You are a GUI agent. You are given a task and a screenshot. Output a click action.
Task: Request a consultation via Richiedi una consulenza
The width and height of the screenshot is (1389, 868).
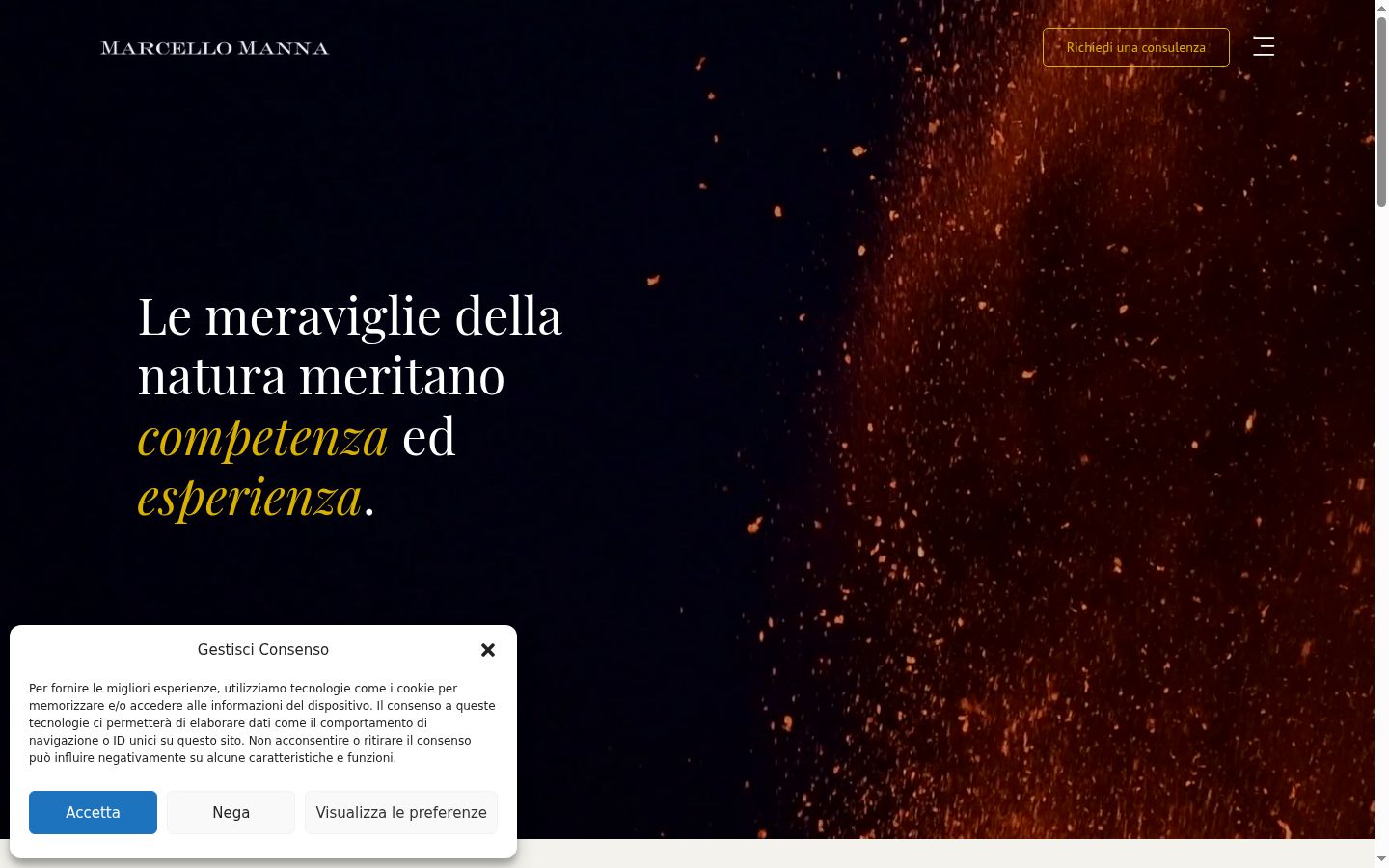point(1135,47)
